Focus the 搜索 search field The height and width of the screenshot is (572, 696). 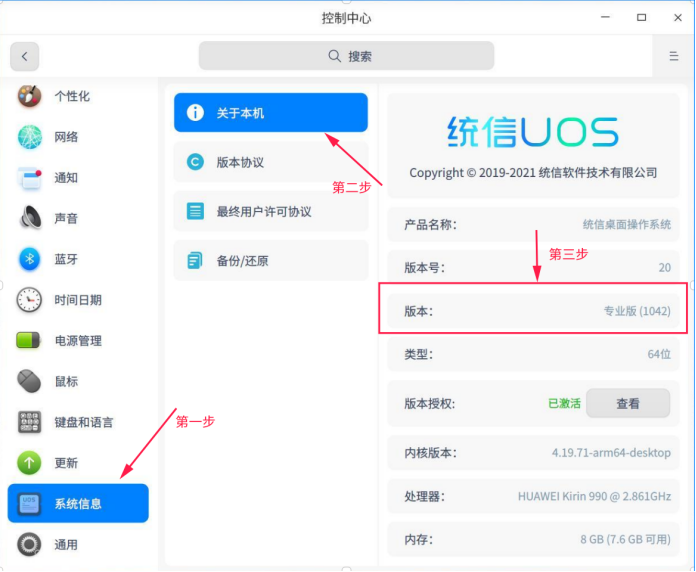click(x=346, y=56)
